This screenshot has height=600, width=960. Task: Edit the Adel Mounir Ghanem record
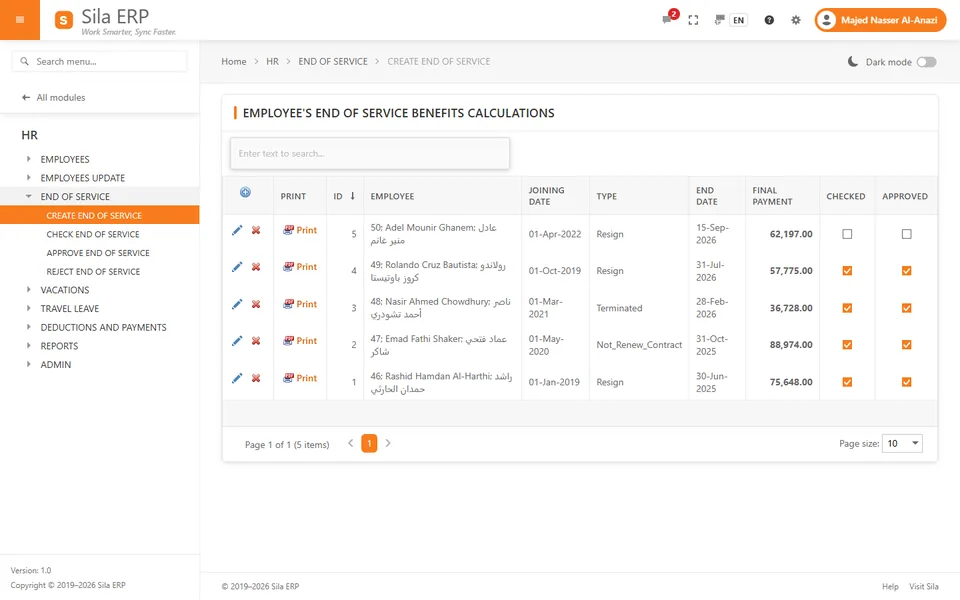[x=237, y=230]
